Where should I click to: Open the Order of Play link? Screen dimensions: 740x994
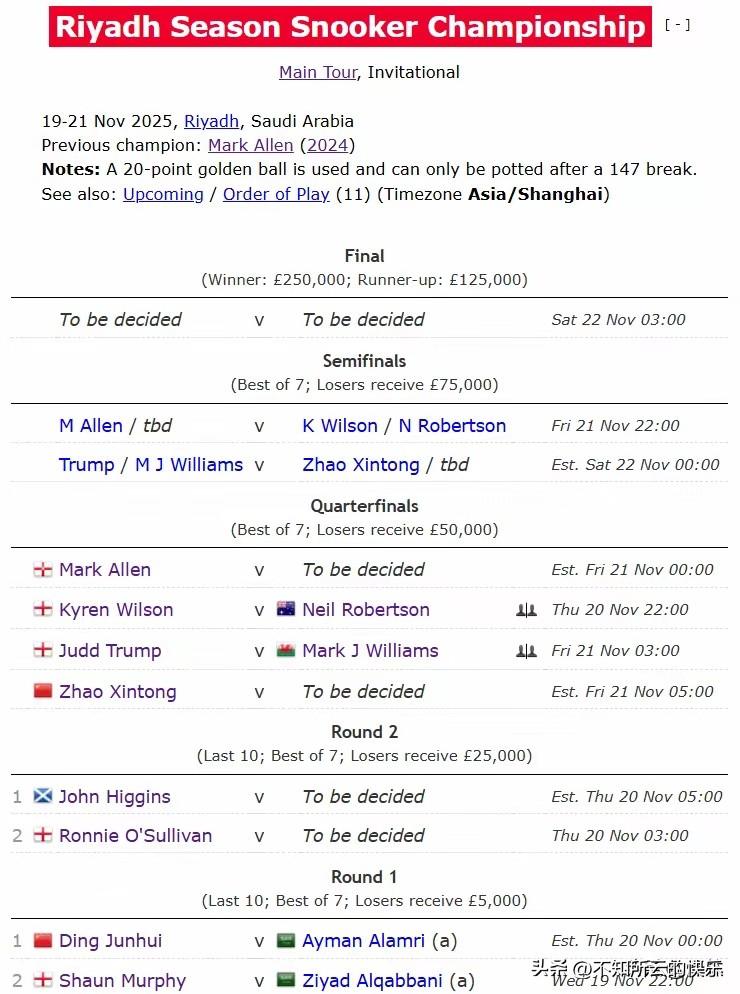276,194
